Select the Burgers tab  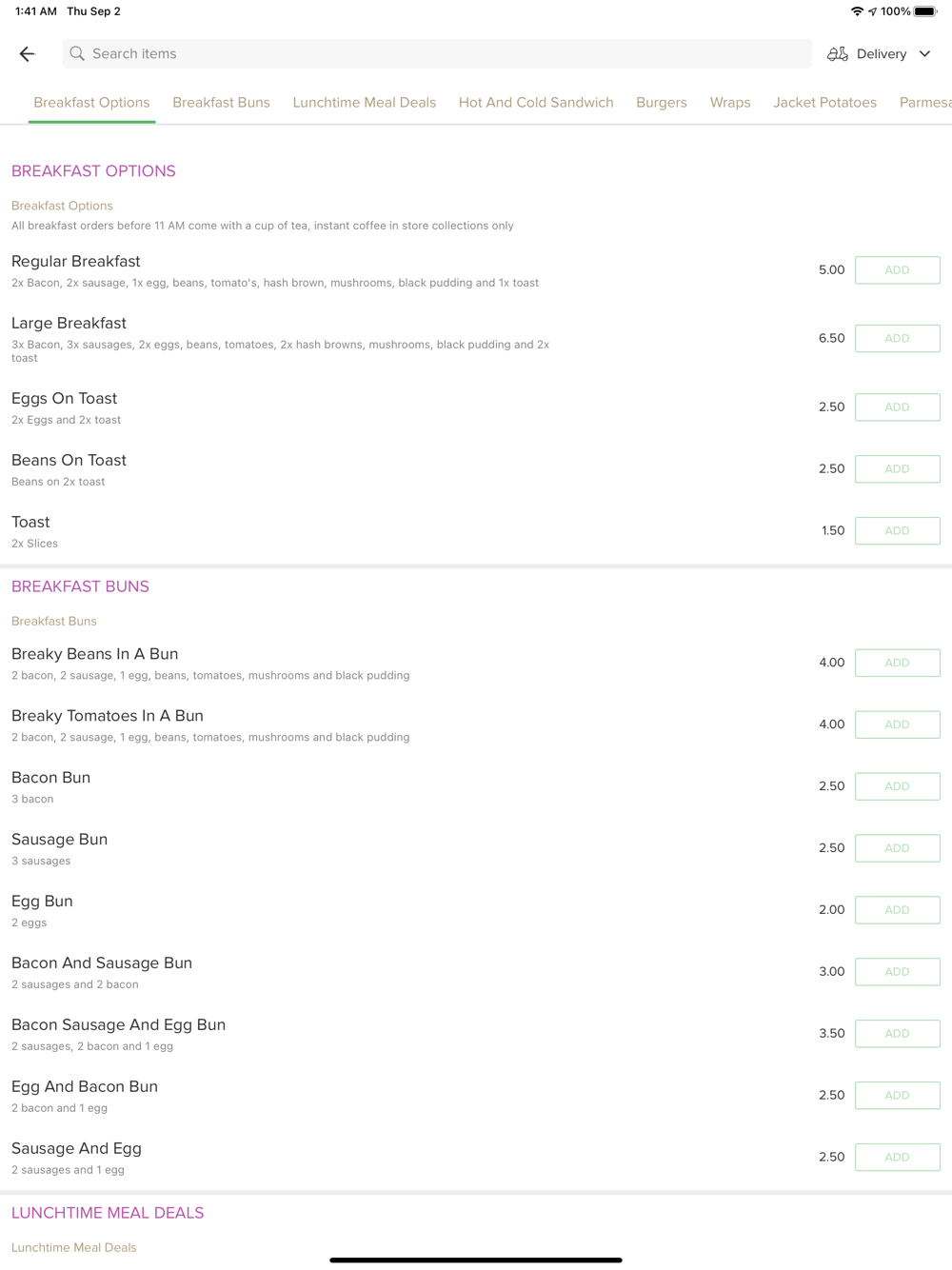[662, 103]
